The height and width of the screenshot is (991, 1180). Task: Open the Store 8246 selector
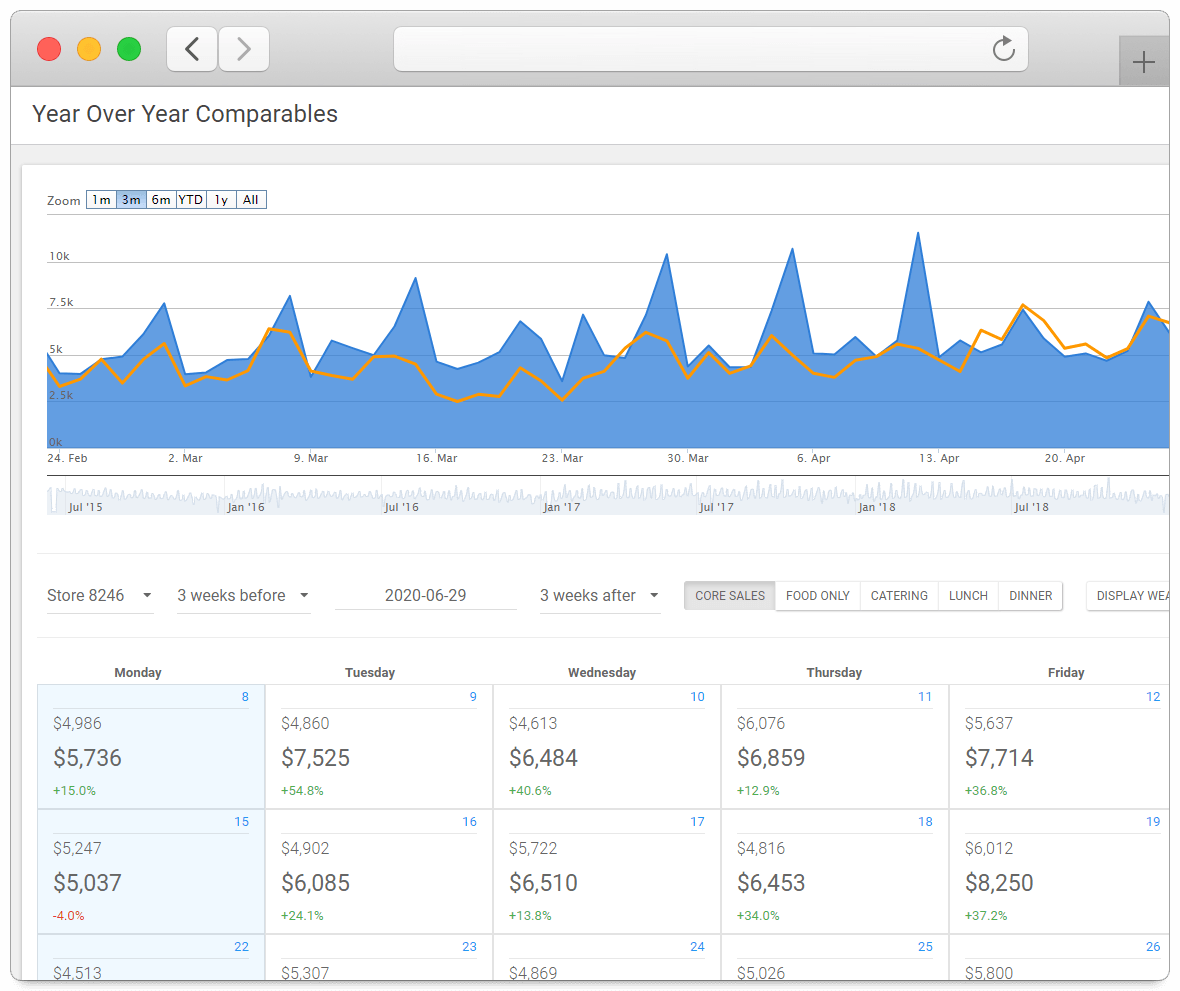coord(85,595)
